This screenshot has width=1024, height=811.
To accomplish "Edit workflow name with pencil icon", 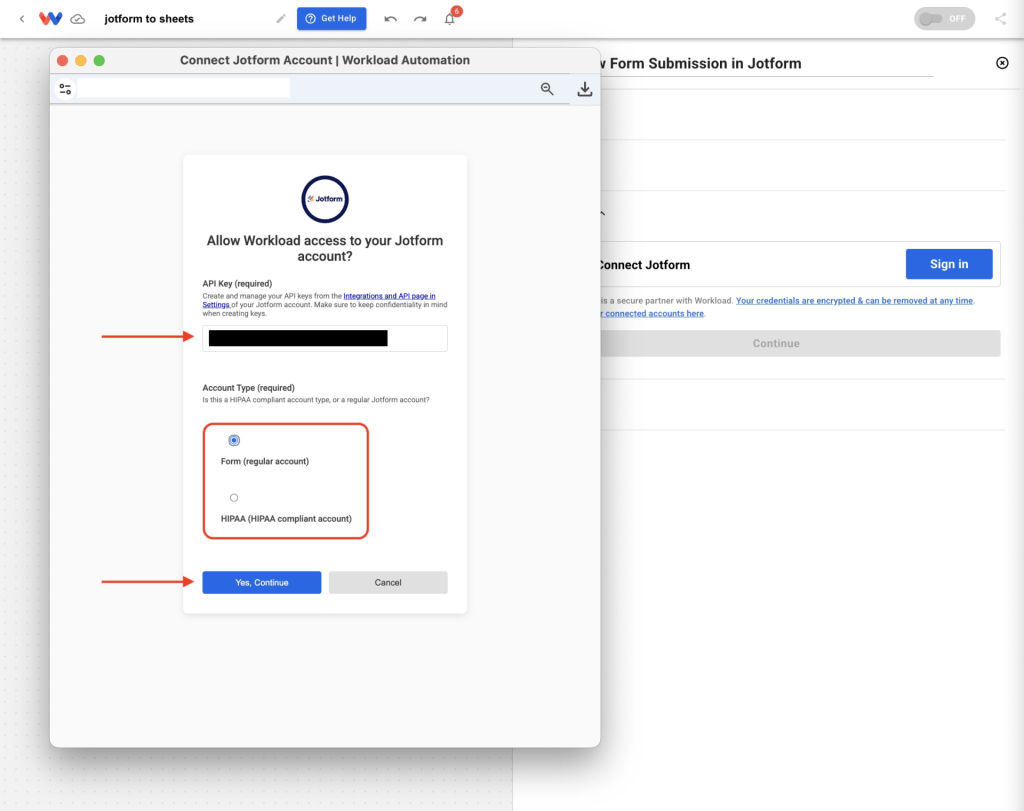I will 281,19.
